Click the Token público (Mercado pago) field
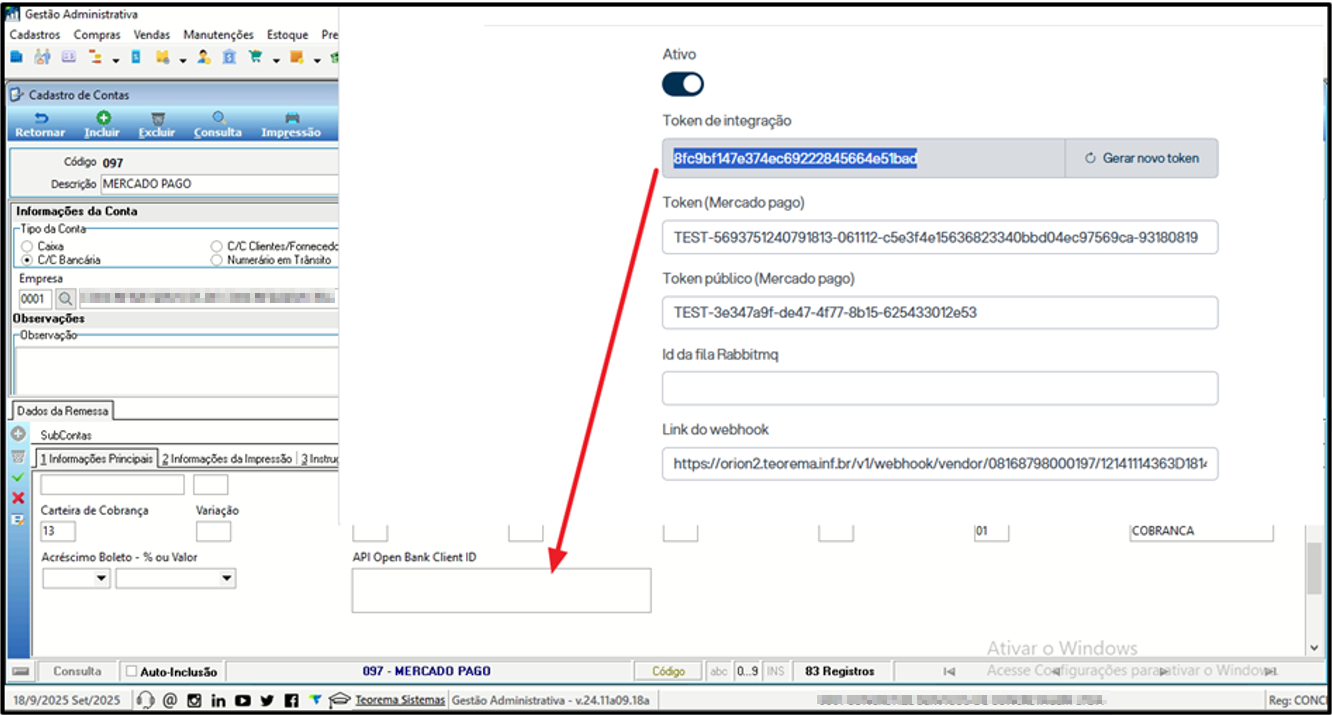 (x=940, y=312)
